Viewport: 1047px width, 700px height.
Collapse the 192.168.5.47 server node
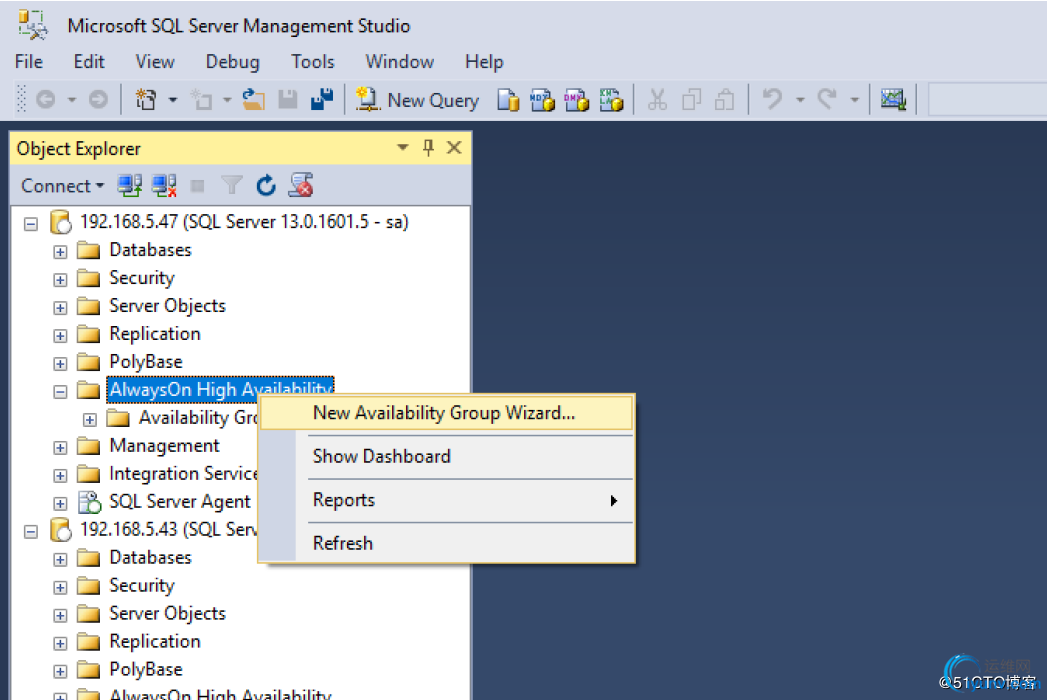31,224
